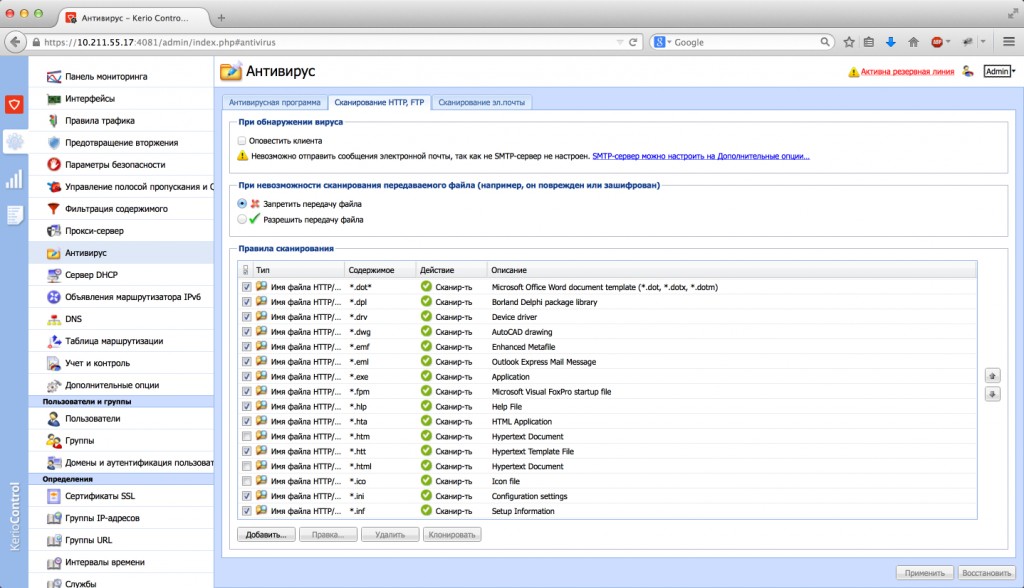This screenshot has height=588, width=1024.
Task: Open the Admin user dropdown
Action: pyautogui.click(x=999, y=71)
